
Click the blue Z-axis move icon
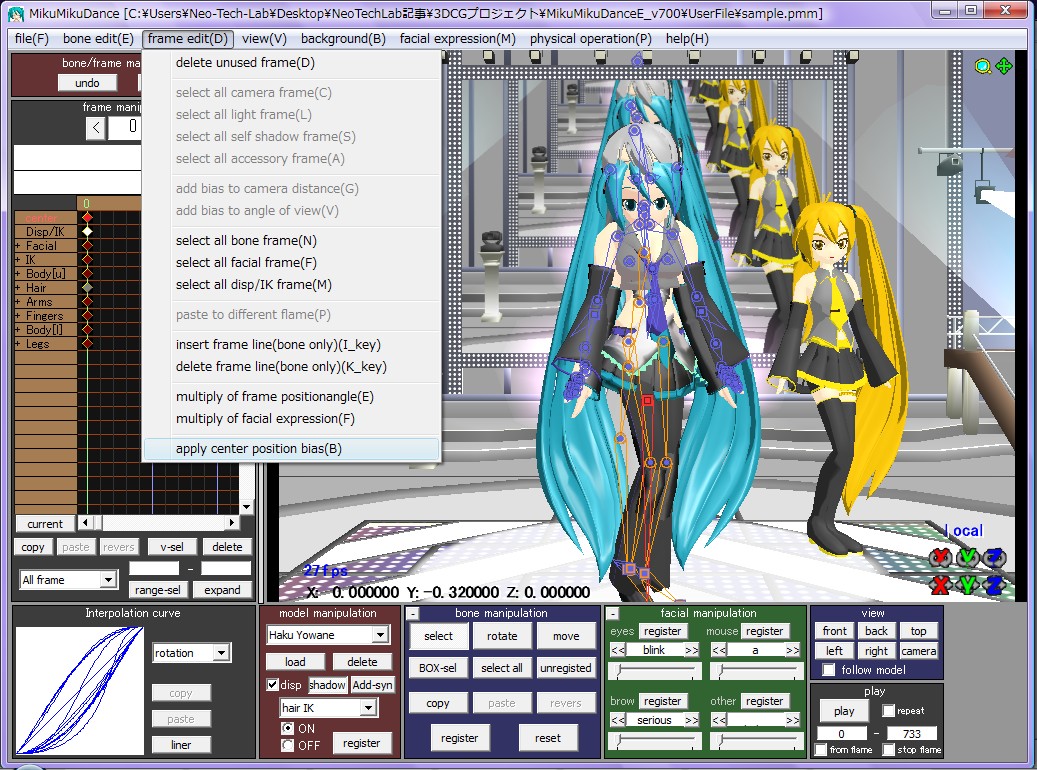click(x=994, y=584)
